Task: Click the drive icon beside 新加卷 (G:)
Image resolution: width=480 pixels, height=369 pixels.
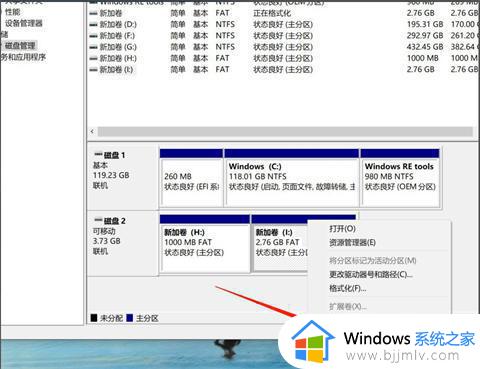Action: point(93,47)
